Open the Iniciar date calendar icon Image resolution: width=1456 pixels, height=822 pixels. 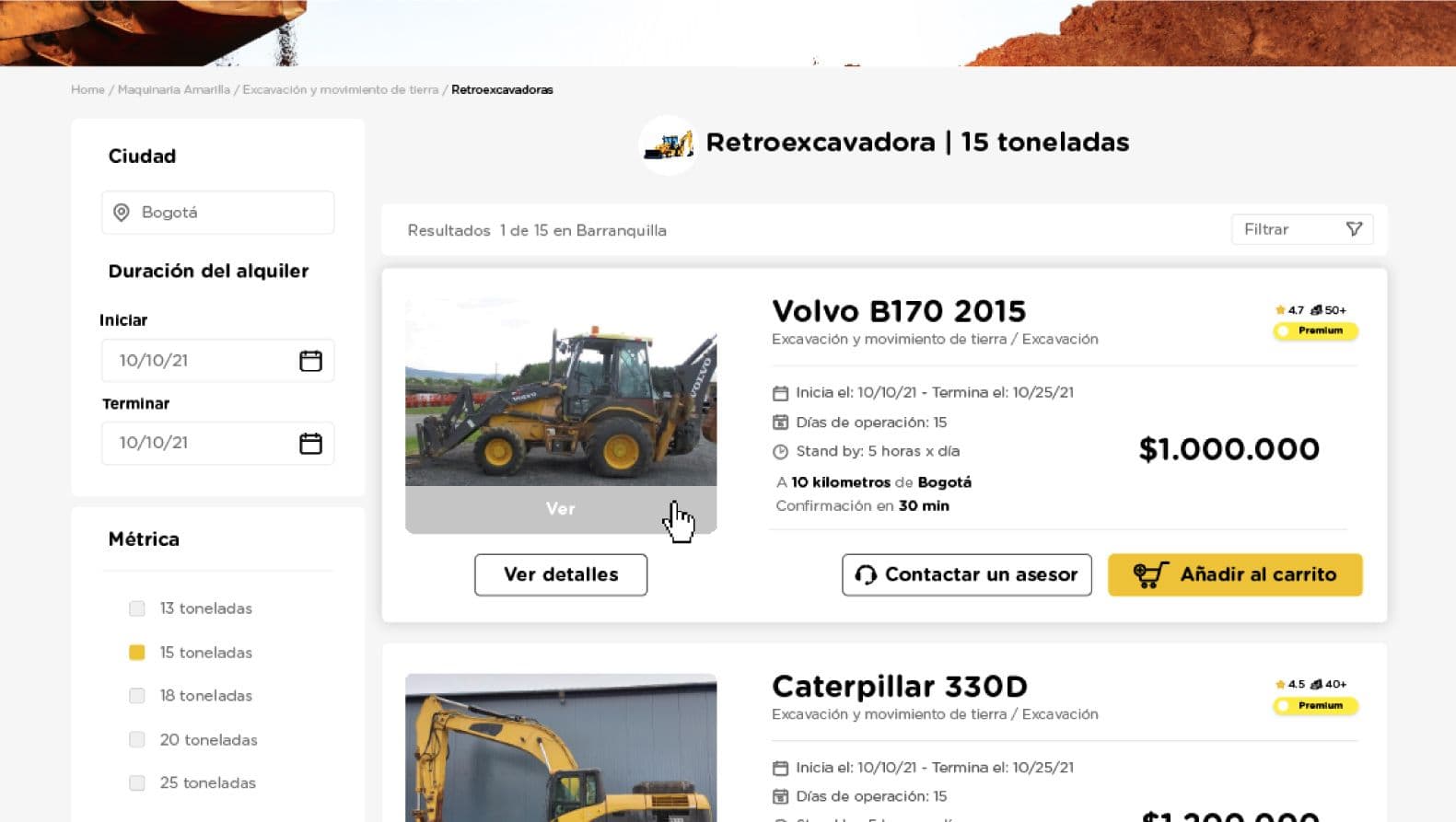pyautogui.click(x=310, y=361)
